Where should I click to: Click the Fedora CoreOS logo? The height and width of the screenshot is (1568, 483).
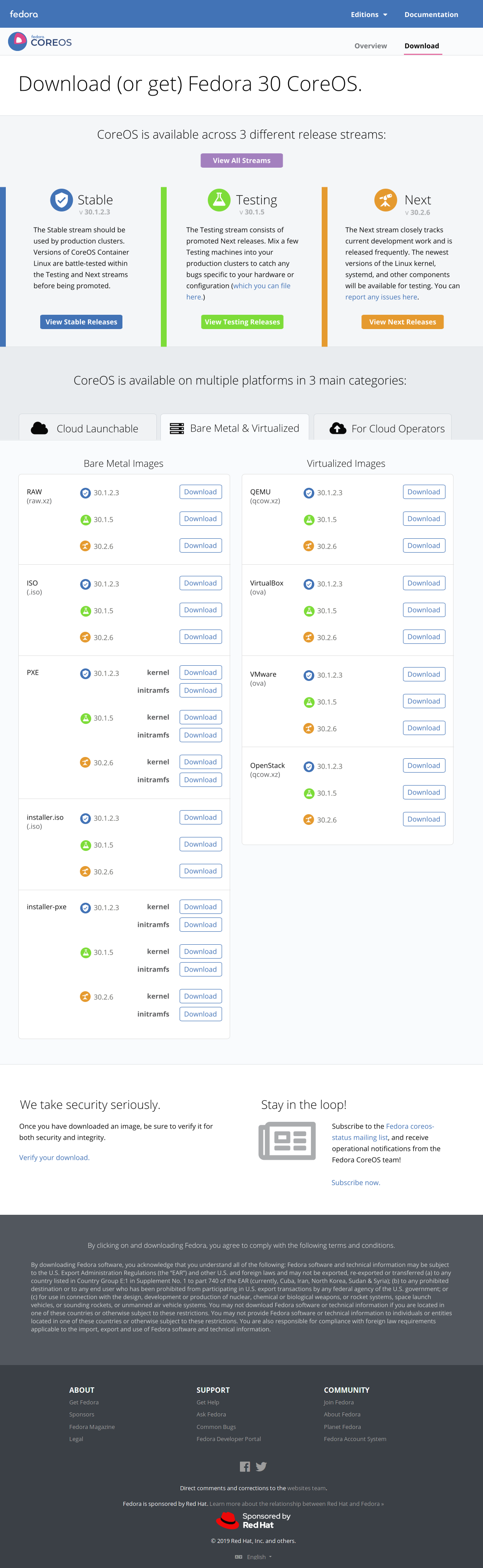click(x=40, y=42)
